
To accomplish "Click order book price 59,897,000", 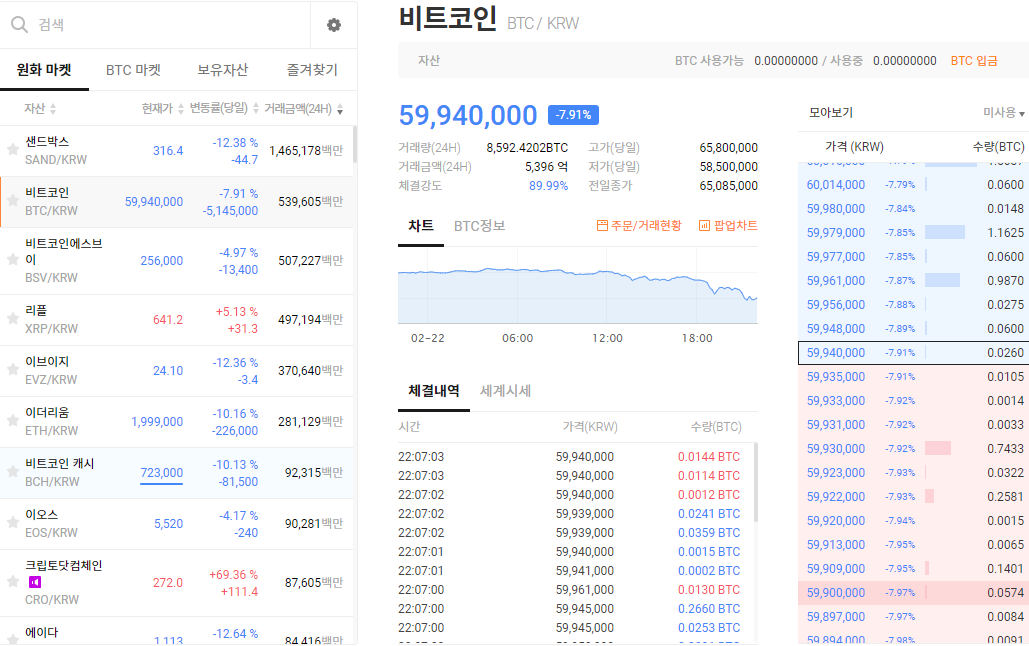I will [x=835, y=617].
